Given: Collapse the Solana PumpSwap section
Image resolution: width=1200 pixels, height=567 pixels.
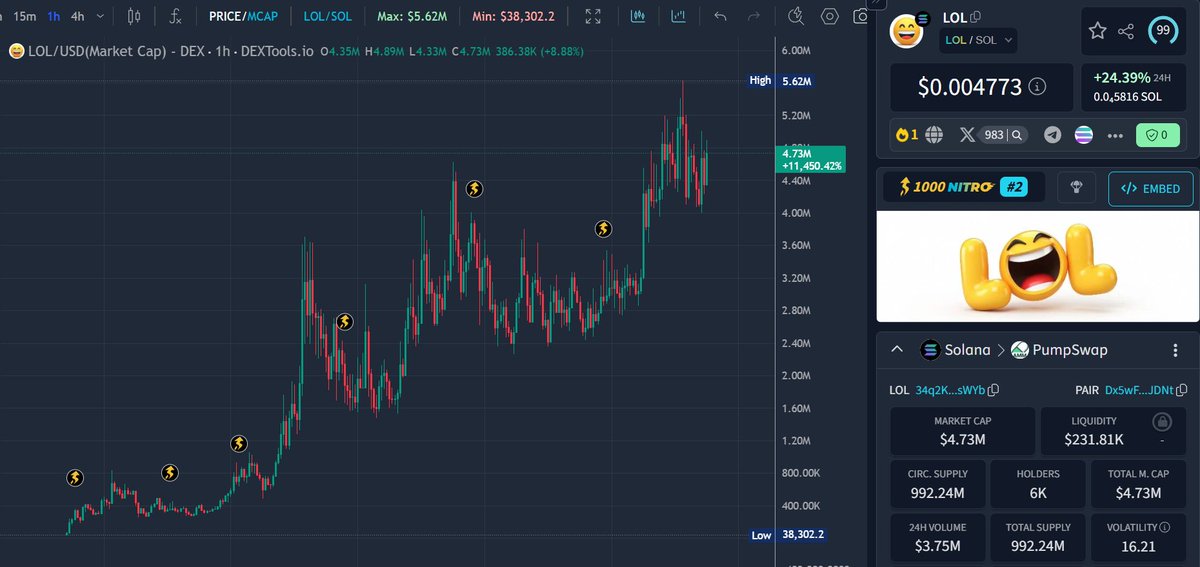Looking at the screenshot, I should tap(897, 350).
